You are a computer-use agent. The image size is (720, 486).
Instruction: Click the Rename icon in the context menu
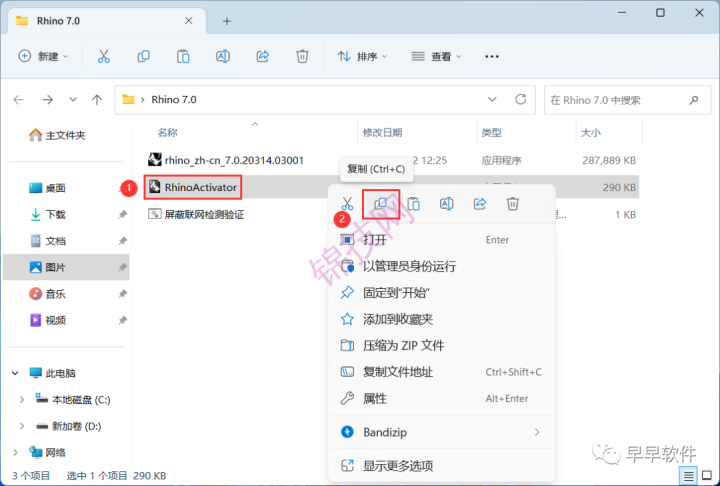[447, 203]
